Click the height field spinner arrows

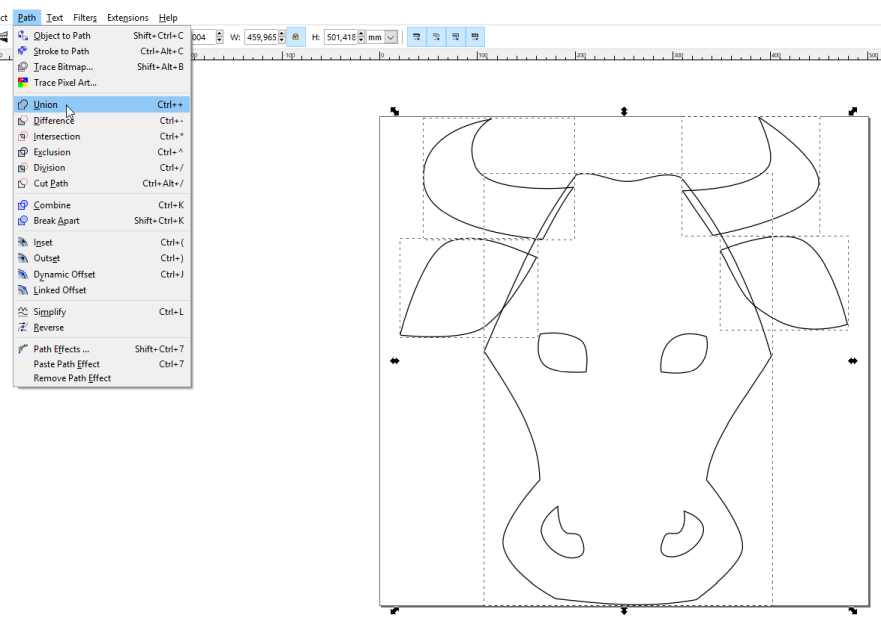point(362,37)
